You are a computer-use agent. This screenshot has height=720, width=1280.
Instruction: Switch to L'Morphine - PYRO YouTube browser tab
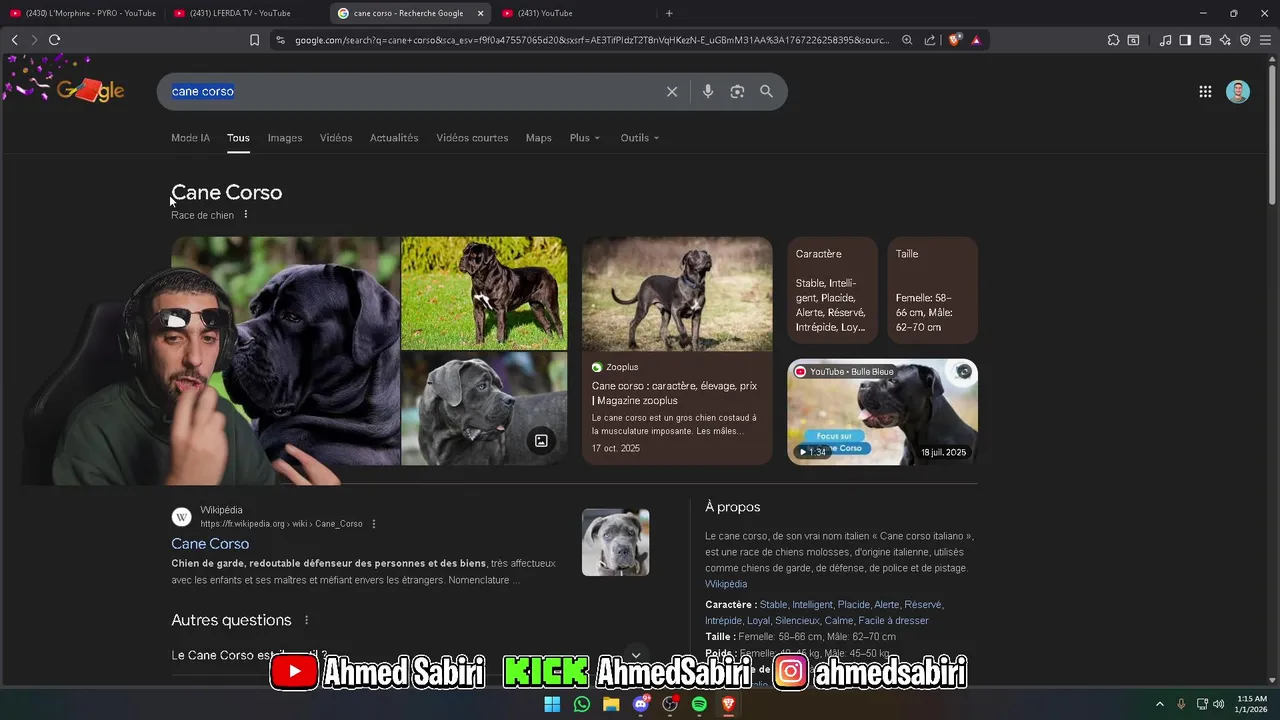point(82,13)
